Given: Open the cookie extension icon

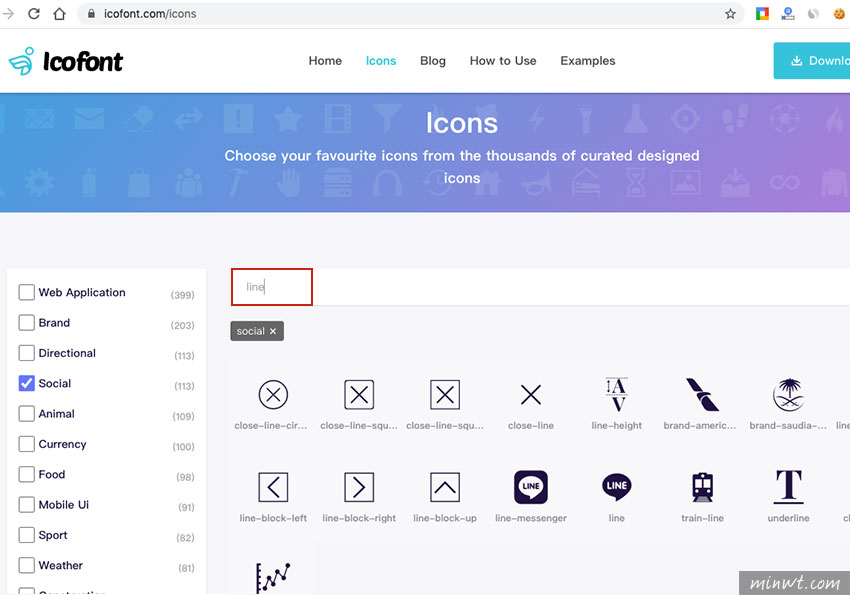Looking at the screenshot, I should 839,14.
